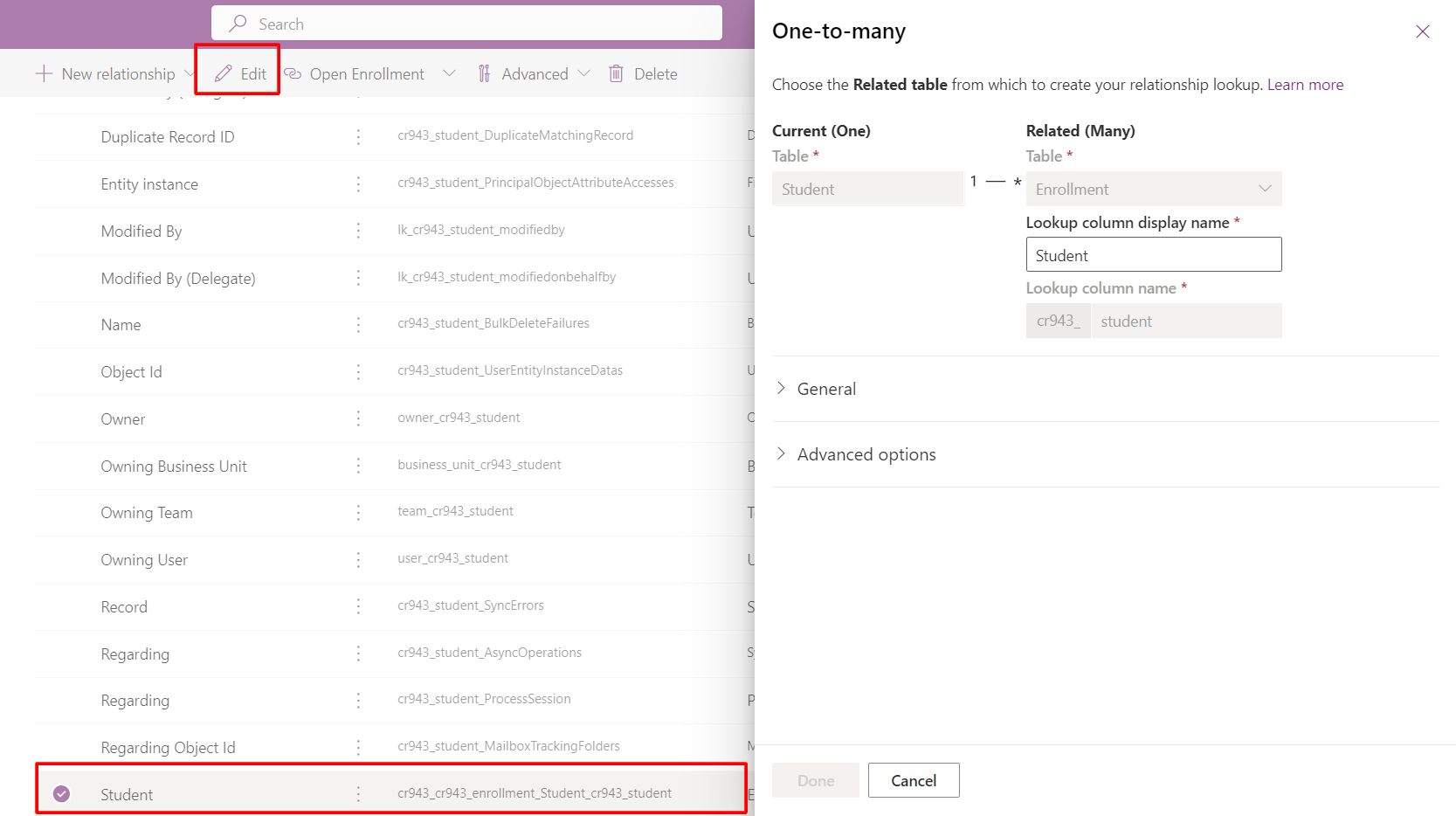Click the New relationship plus icon
The image size is (1456, 816).
pyautogui.click(x=44, y=74)
